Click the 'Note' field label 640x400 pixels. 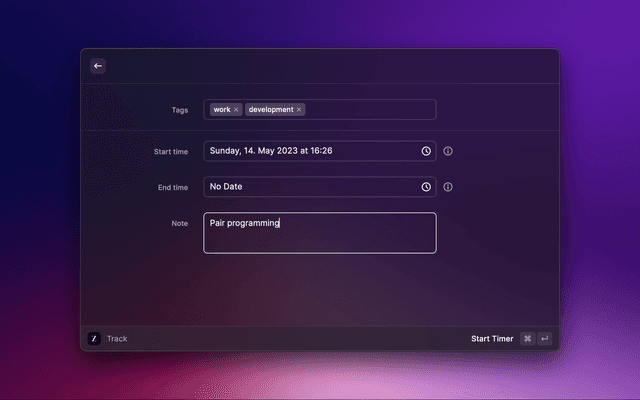click(179, 223)
